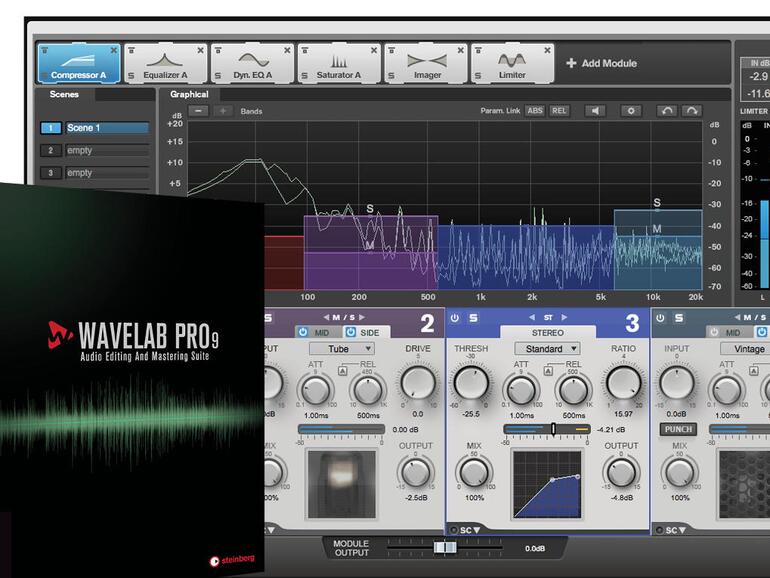The width and height of the screenshot is (770, 578).
Task: Open the Tube compressor type dropdown
Action: point(342,349)
